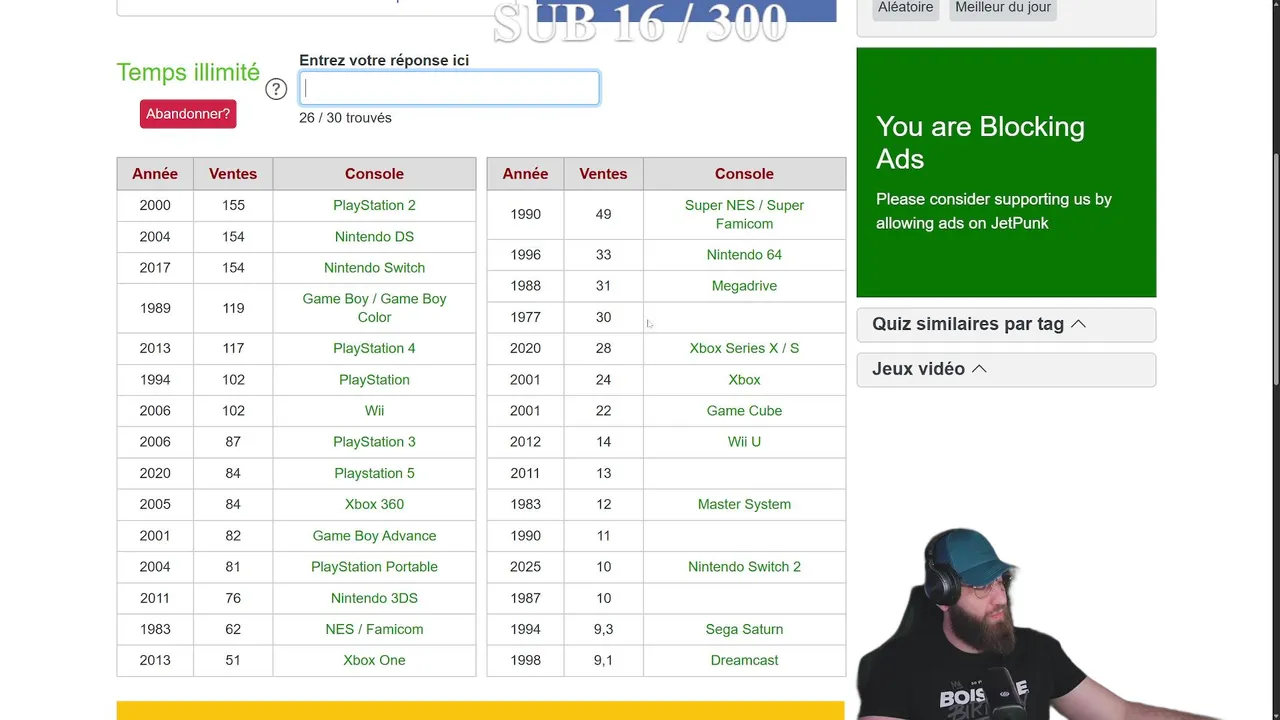Image resolution: width=1280 pixels, height=720 pixels.
Task: Click the right table Console header
Action: click(744, 174)
